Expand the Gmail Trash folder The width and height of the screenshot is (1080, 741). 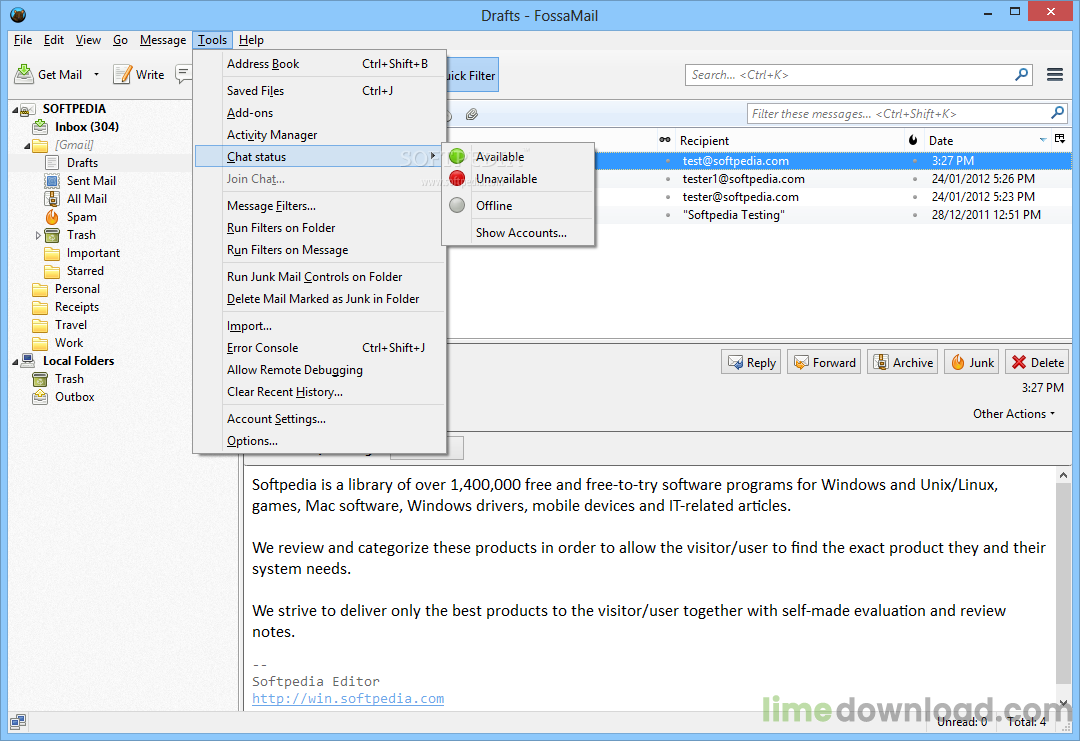39,235
